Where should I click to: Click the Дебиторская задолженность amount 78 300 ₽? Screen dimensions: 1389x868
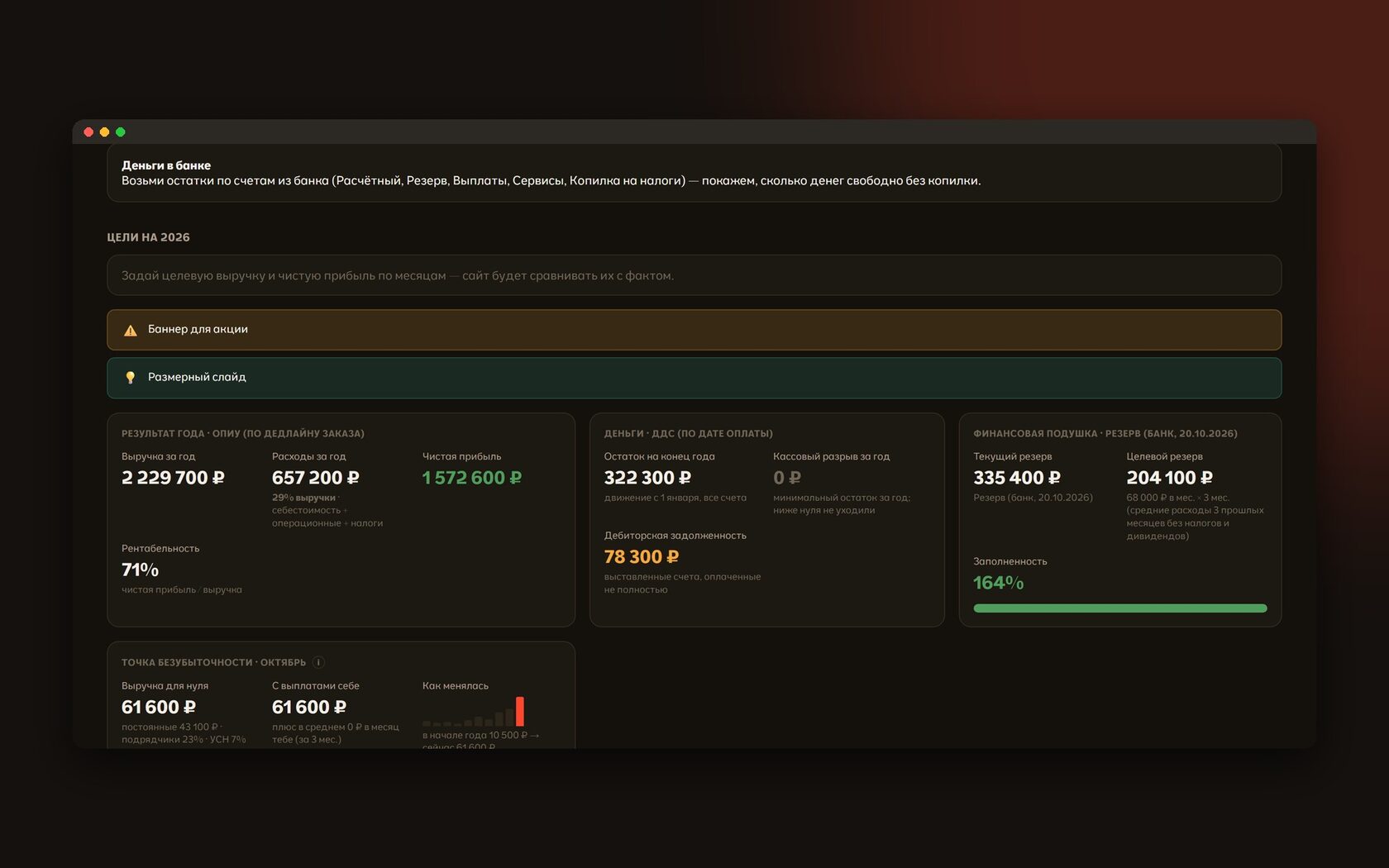(642, 557)
